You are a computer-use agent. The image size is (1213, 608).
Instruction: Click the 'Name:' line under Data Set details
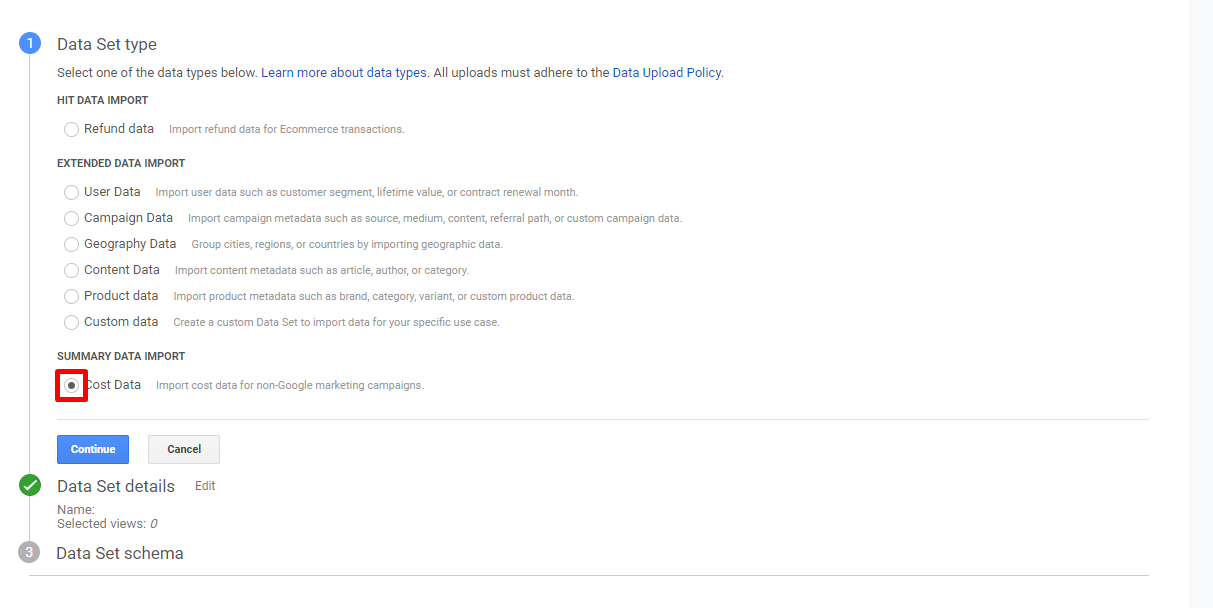(x=76, y=510)
